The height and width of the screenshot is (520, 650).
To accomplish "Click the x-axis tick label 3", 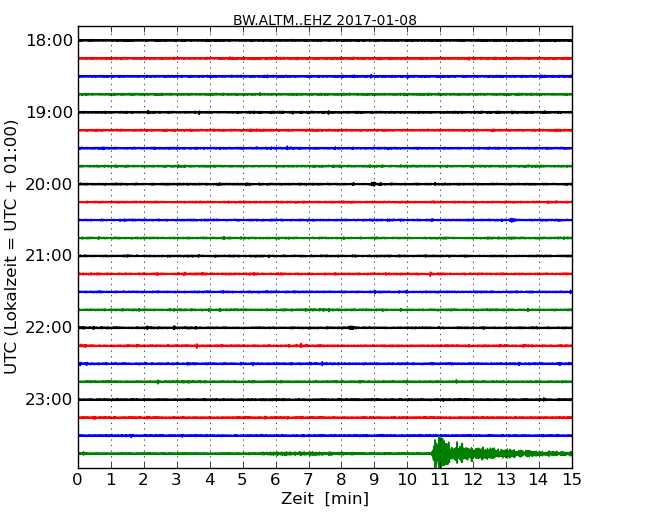I will [177, 480].
